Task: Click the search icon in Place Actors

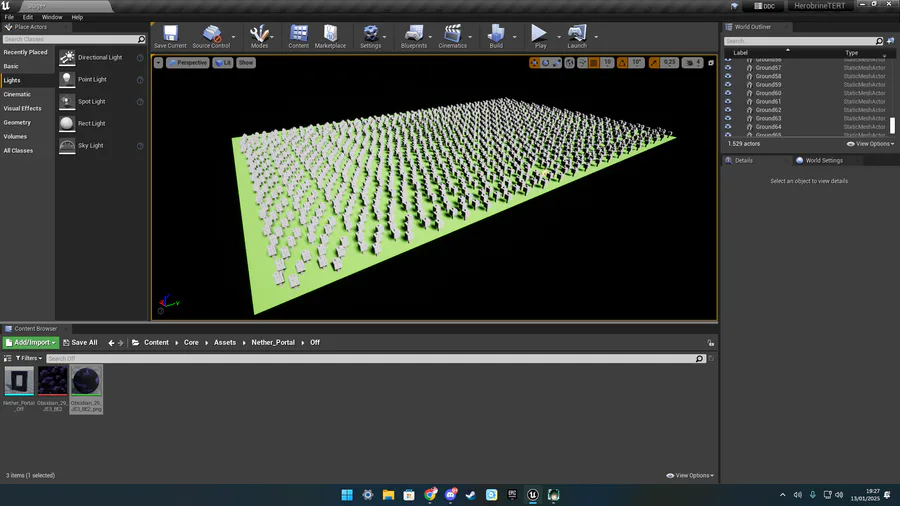Action: click(141, 39)
